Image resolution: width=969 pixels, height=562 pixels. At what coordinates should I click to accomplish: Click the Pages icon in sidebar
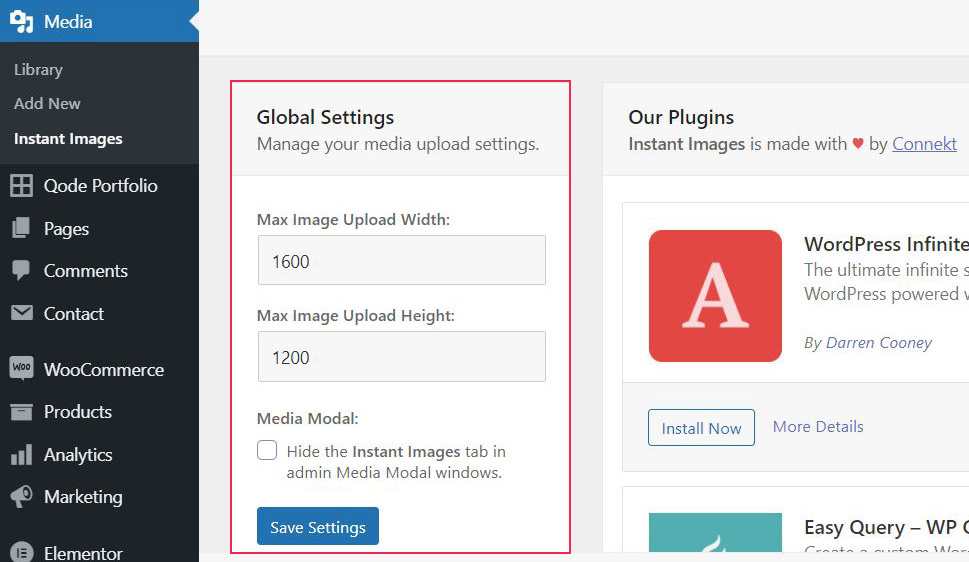(x=21, y=228)
